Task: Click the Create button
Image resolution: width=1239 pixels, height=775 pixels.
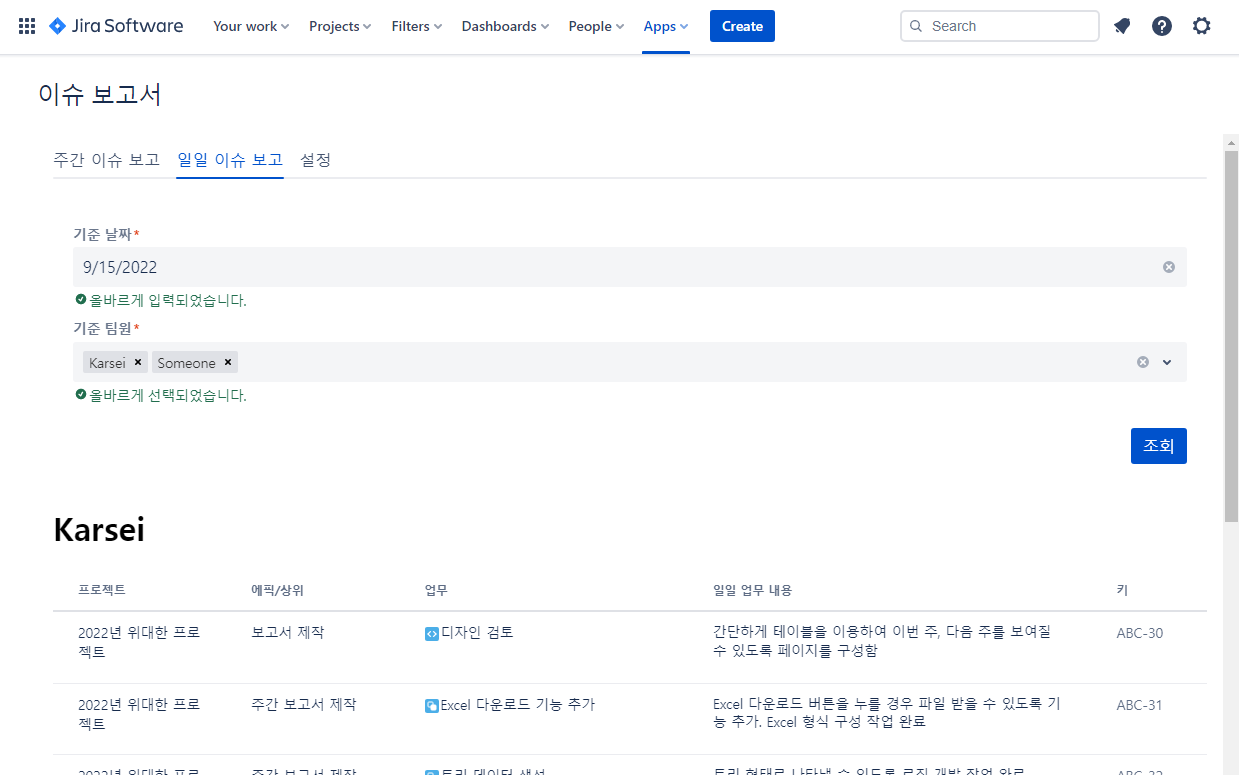Action: pyautogui.click(x=742, y=26)
